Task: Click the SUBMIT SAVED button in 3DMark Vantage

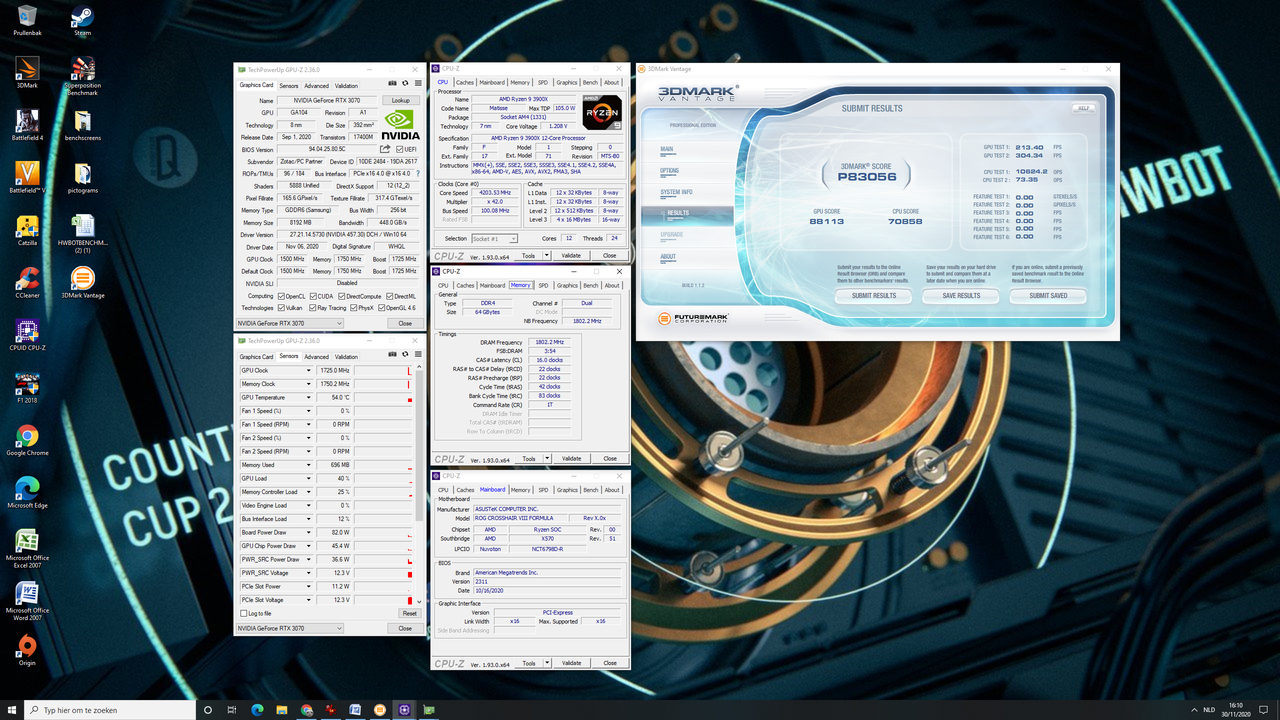Action: tap(1047, 296)
